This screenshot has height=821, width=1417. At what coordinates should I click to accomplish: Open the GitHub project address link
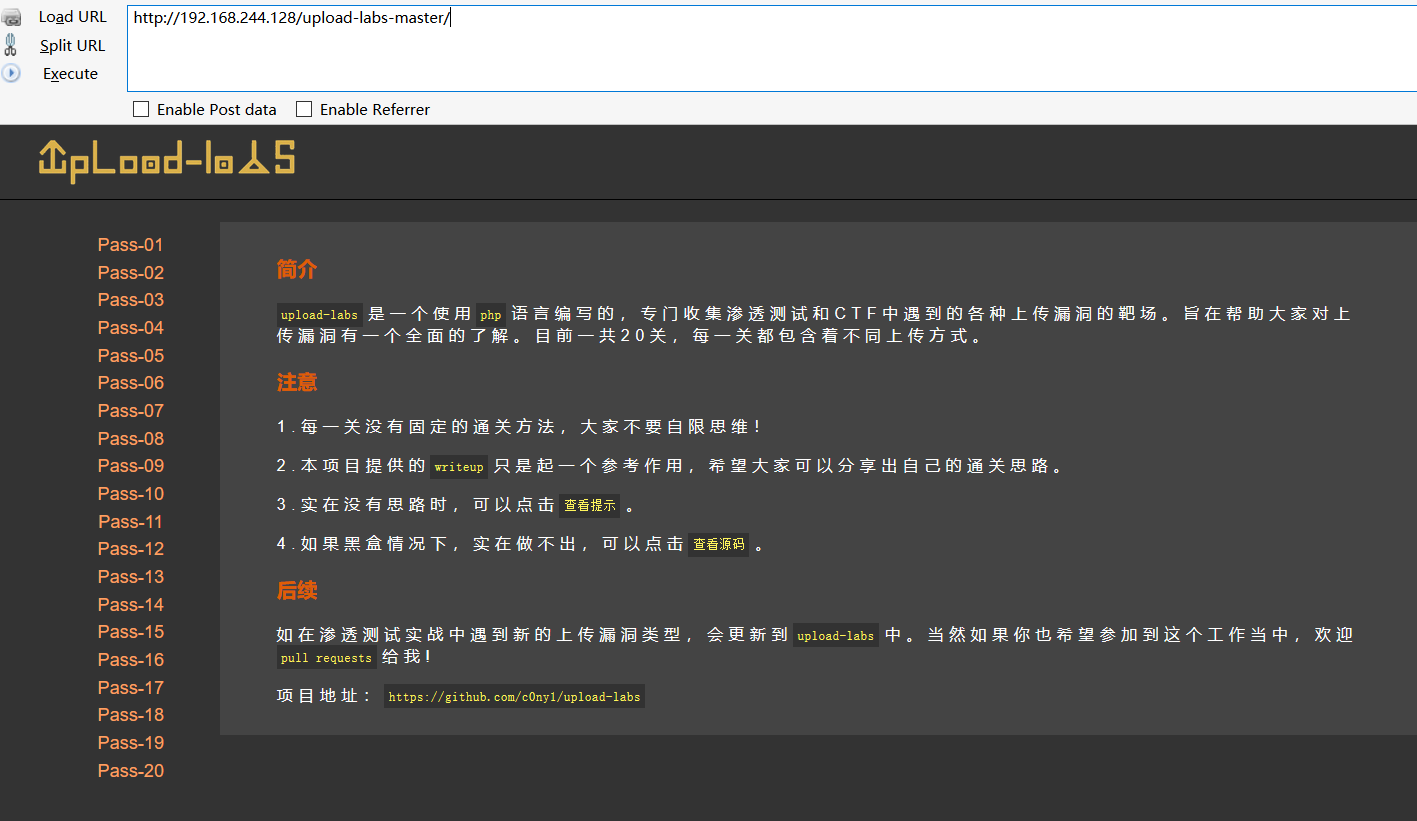[514, 696]
